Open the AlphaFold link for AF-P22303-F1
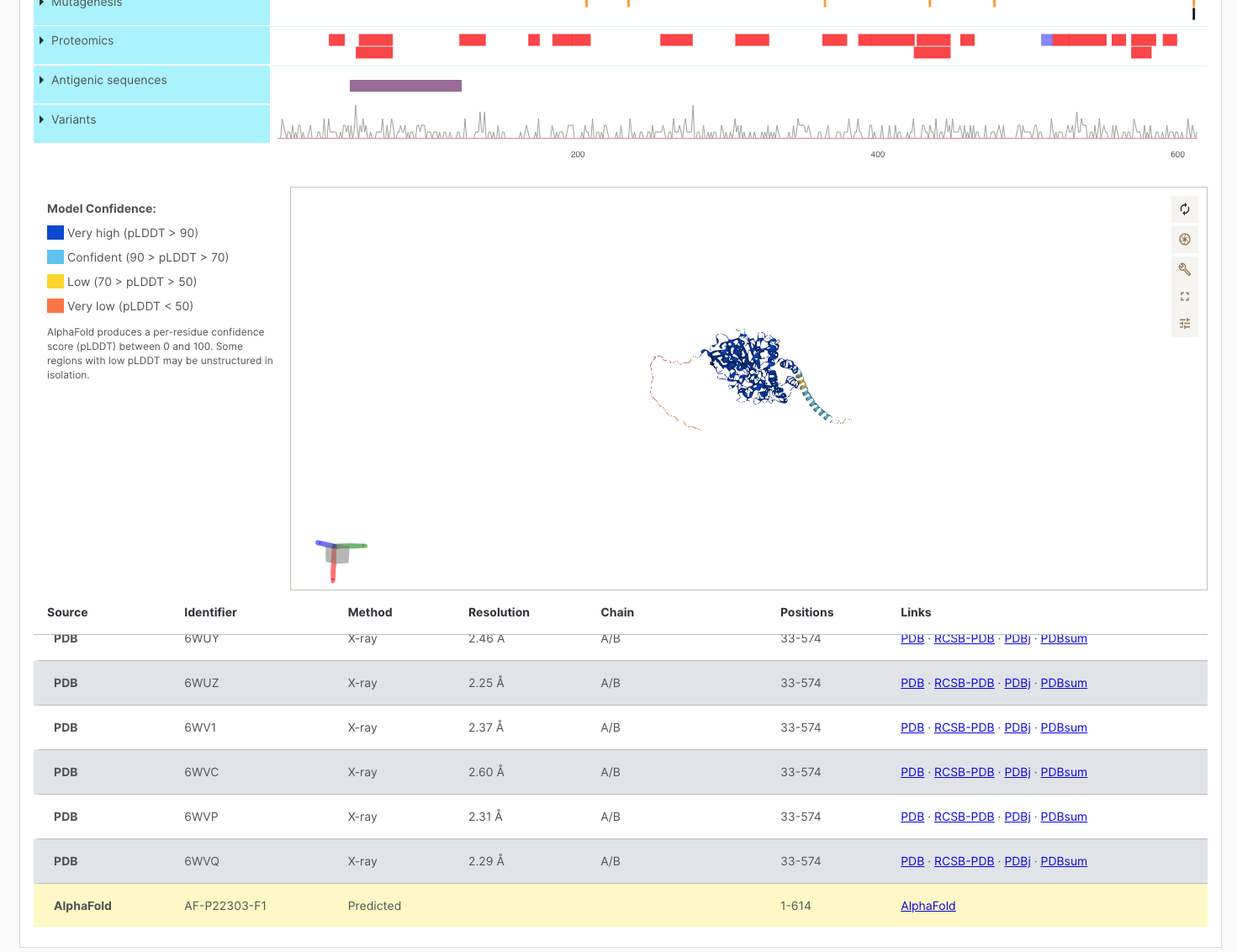 click(x=928, y=906)
